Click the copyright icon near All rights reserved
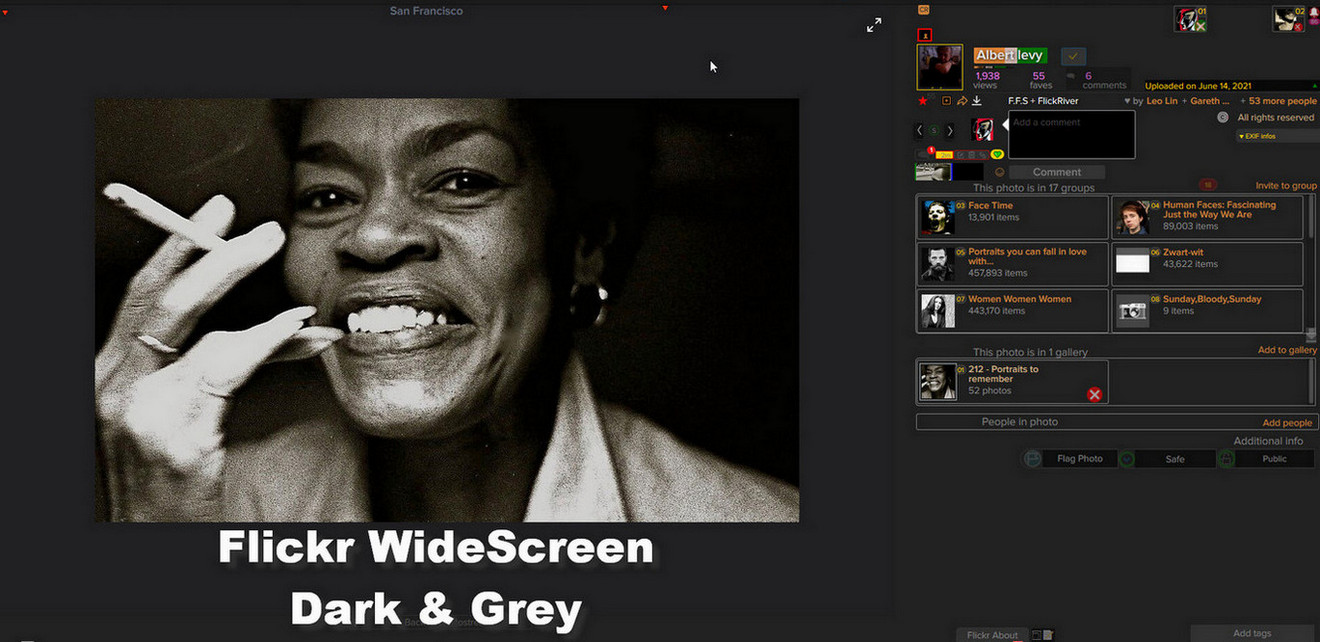The width and height of the screenshot is (1320, 642). 1222,117
